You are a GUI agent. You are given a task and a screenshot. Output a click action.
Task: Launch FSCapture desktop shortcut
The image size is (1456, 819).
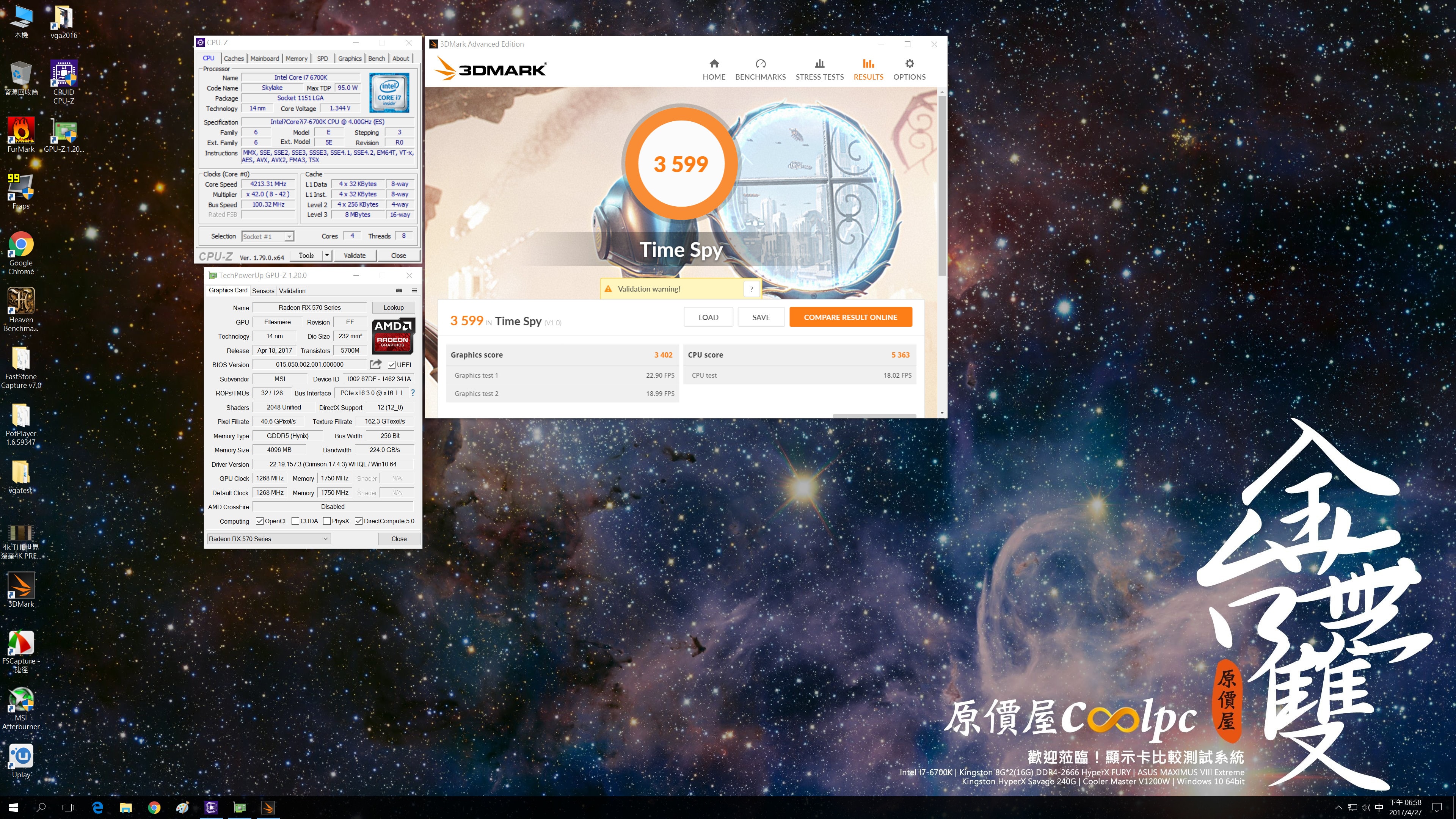pyautogui.click(x=21, y=651)
